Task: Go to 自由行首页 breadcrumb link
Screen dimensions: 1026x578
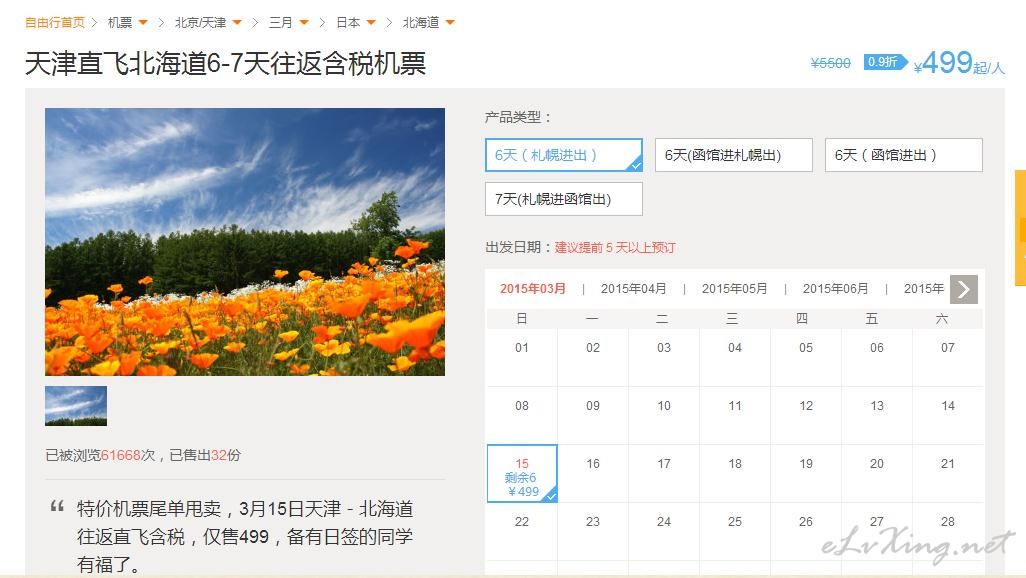Action: pos(55,23)
